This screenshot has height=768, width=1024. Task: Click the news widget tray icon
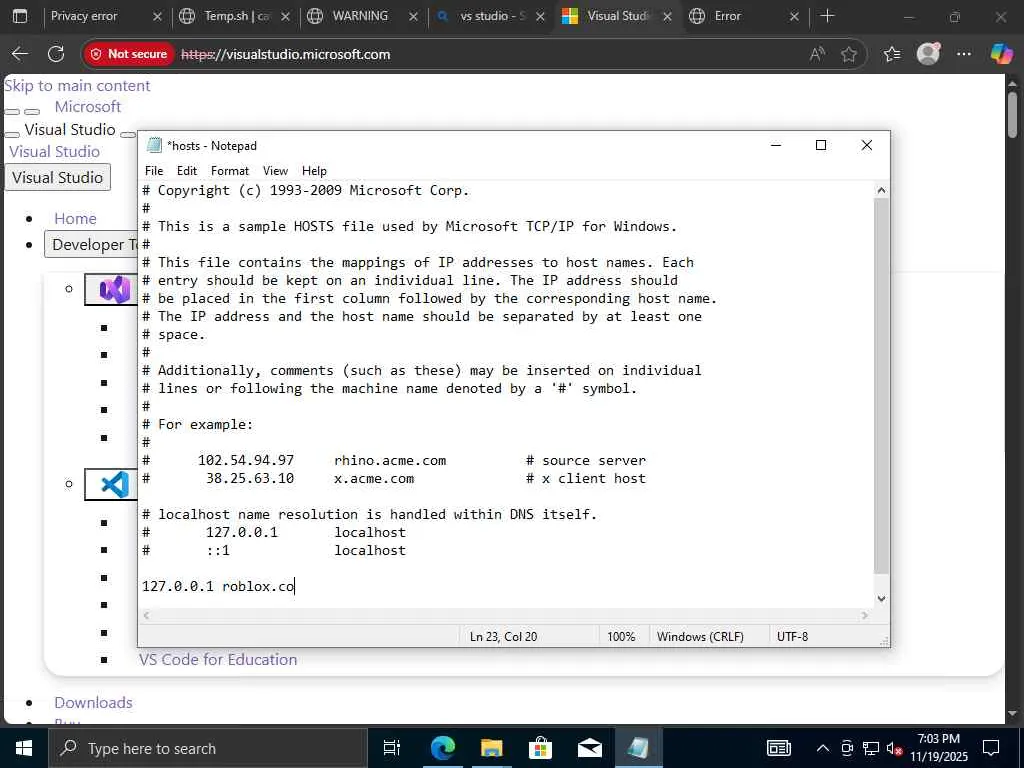(x=778, y=748)
